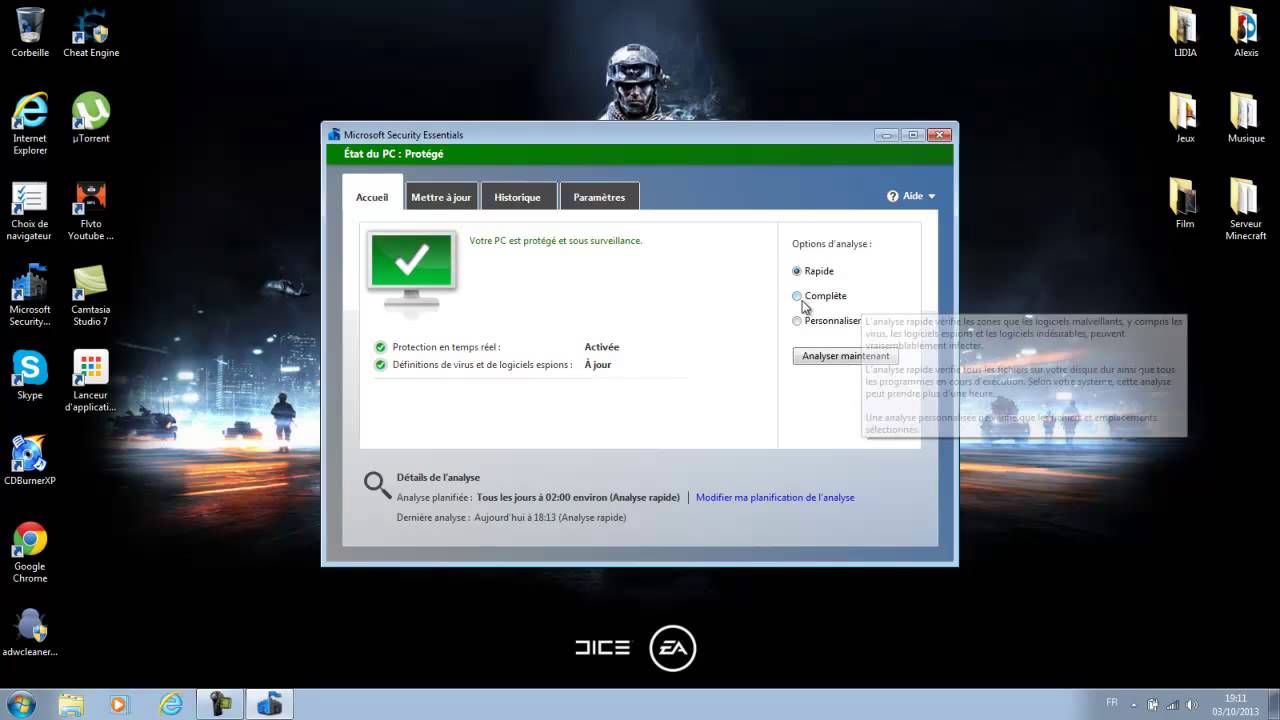
Task: Click 'Définitions de virus et de logiciels espions' text
Action: (482, 364)
